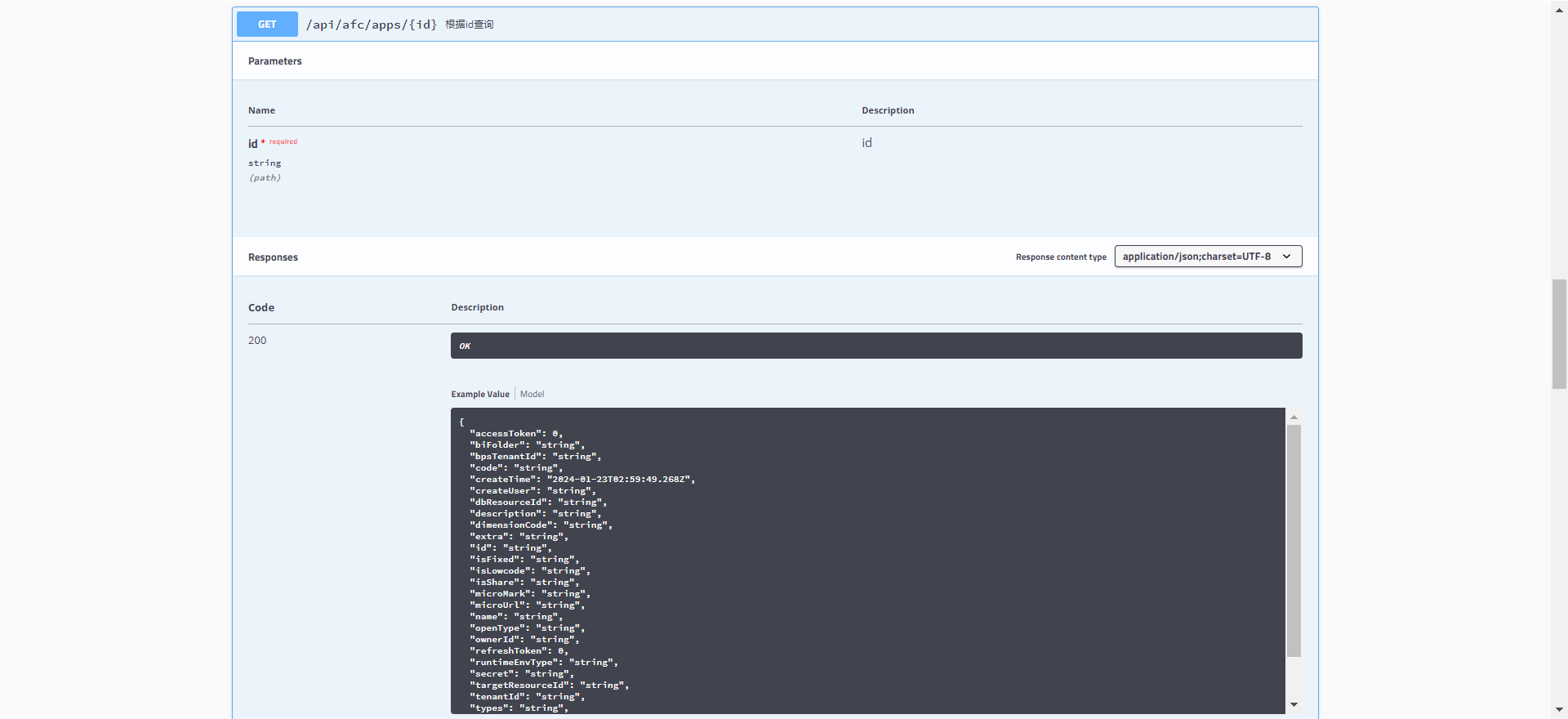Screen dimensions: 1568x719
Task: Select the Example Value tab
Action: pyautogui.click(x=480, y=394)
